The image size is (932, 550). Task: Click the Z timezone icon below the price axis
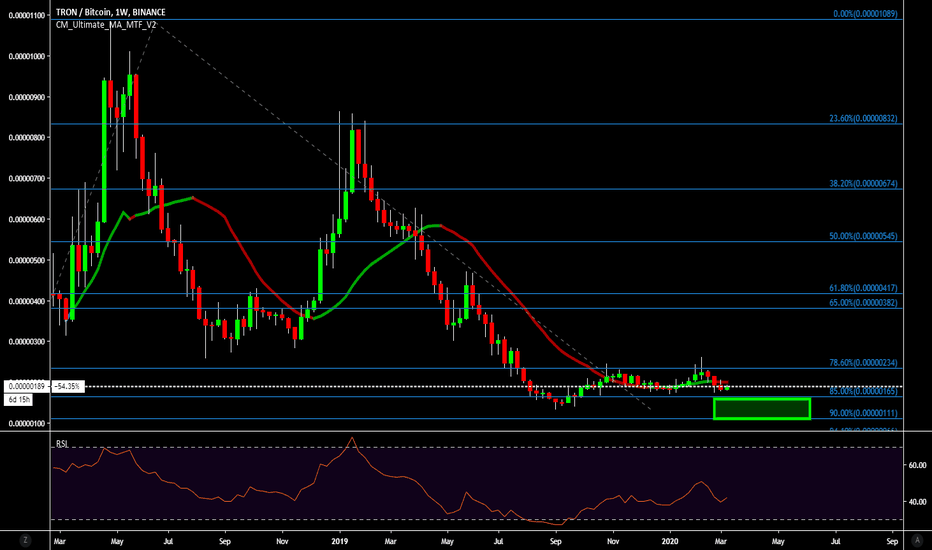[x=25, y=540]
